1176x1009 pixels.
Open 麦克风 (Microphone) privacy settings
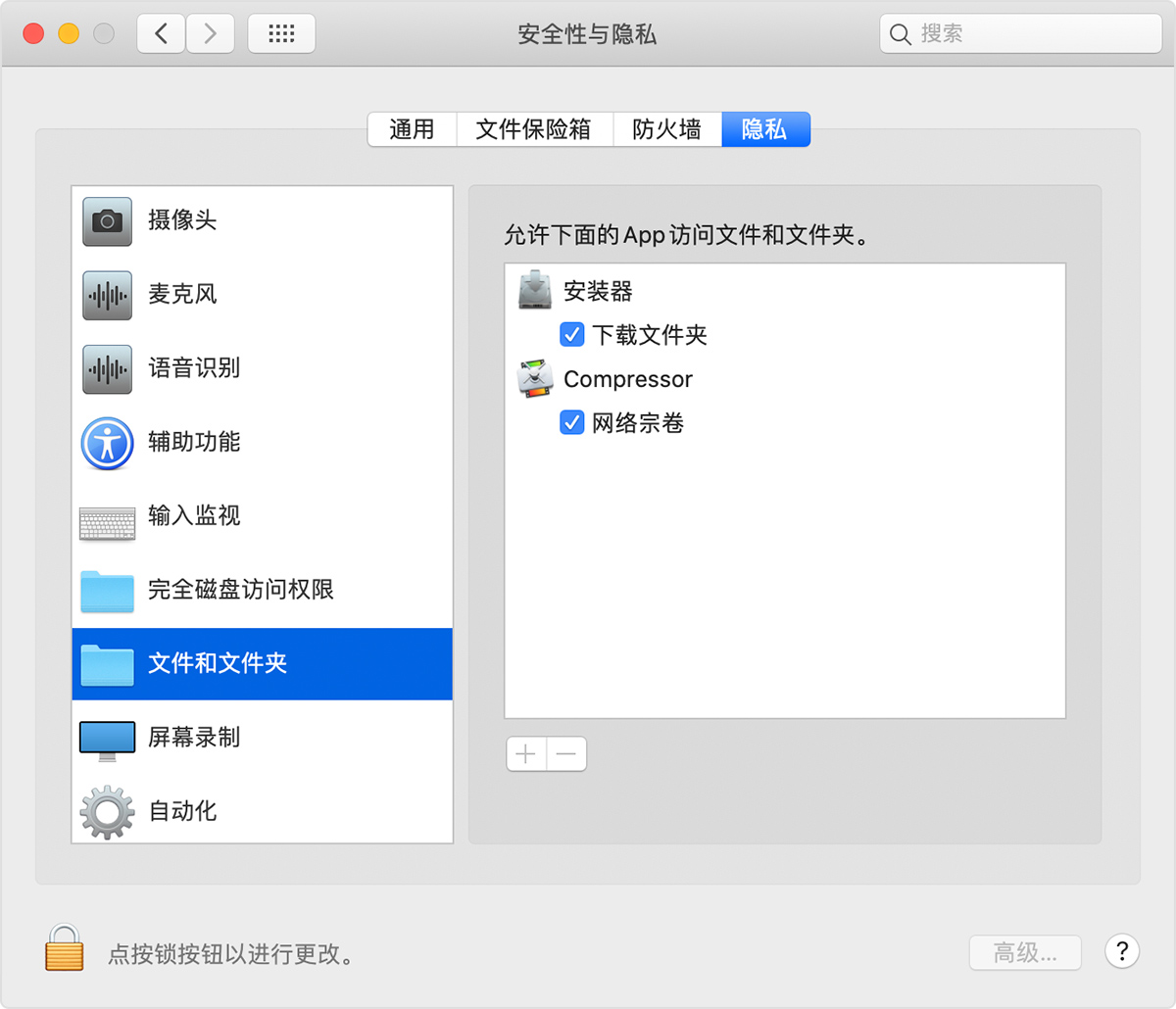pyautogui.click(x=107, y=296)
